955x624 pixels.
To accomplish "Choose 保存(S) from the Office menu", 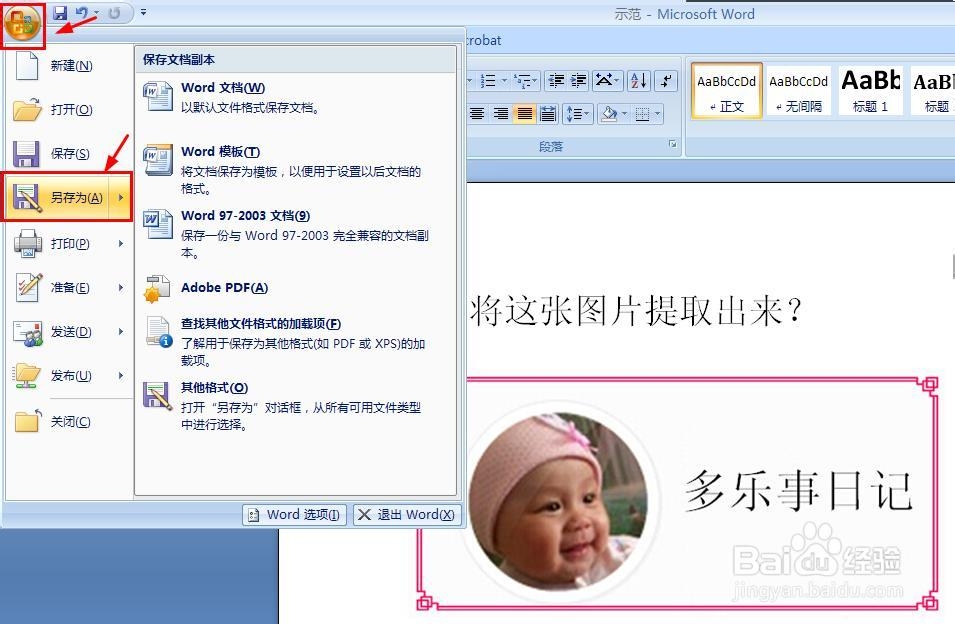I will pyautogui.click(x=69, y=153).
